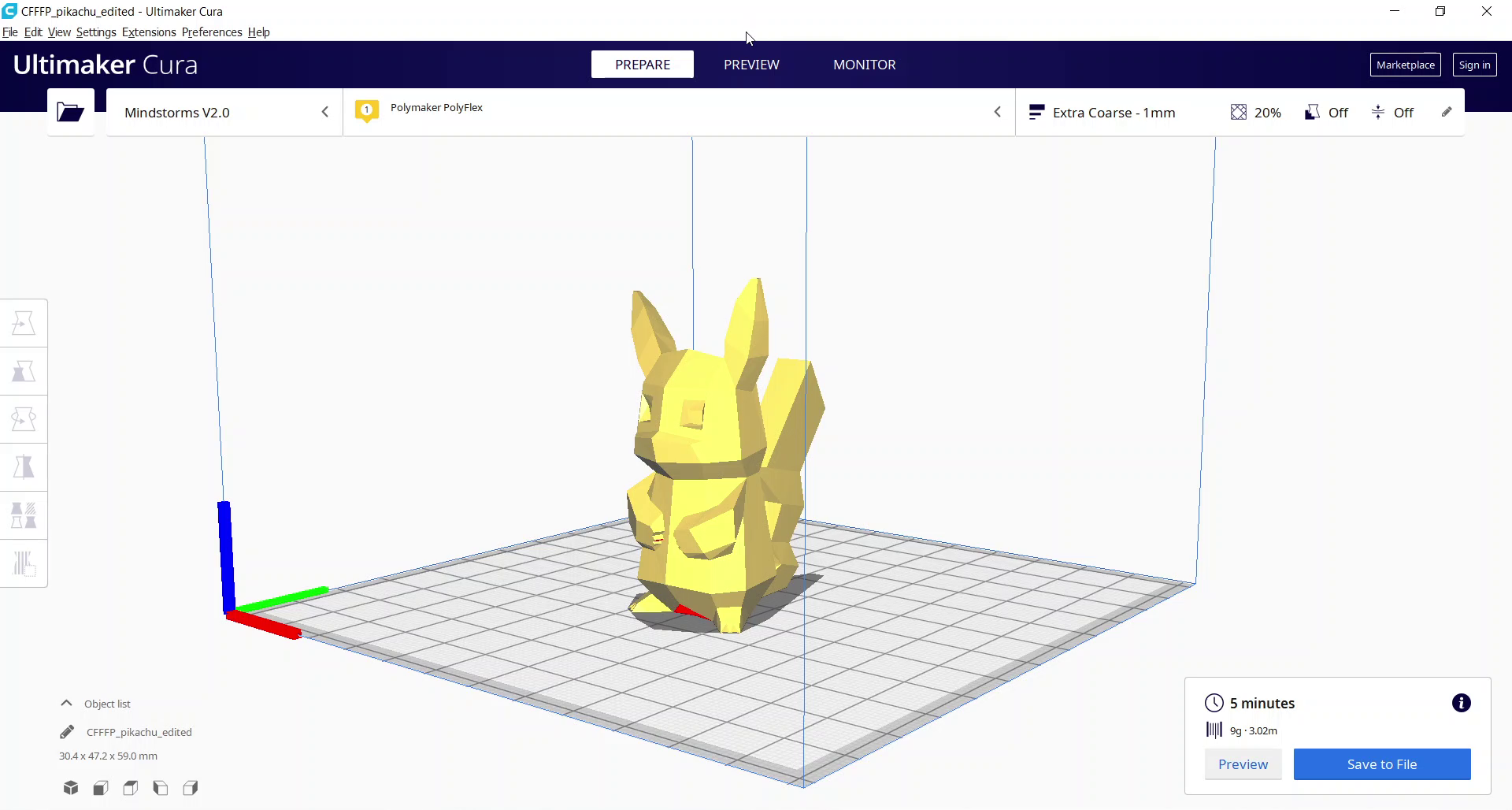Toggle build plate adhesion setting

(x=1392, y=112)
